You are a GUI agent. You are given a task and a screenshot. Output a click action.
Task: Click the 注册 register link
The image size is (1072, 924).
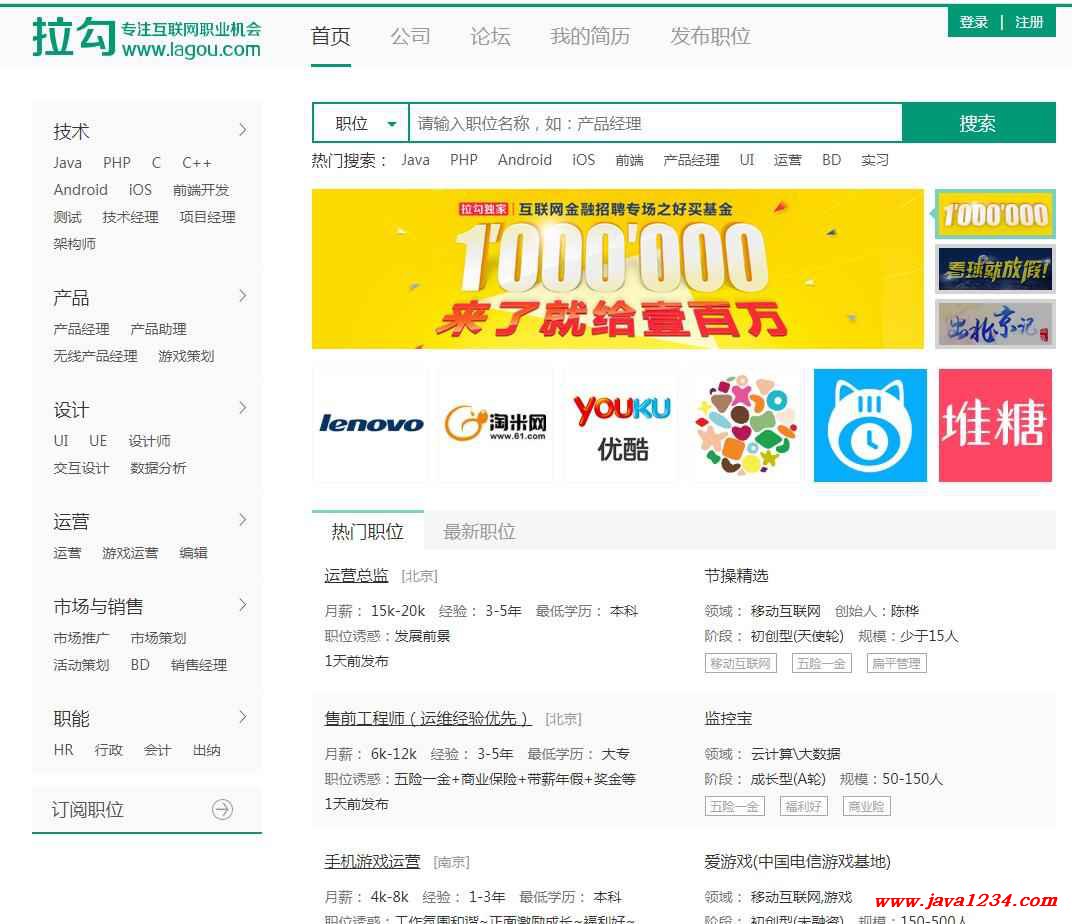[1029, 22]
